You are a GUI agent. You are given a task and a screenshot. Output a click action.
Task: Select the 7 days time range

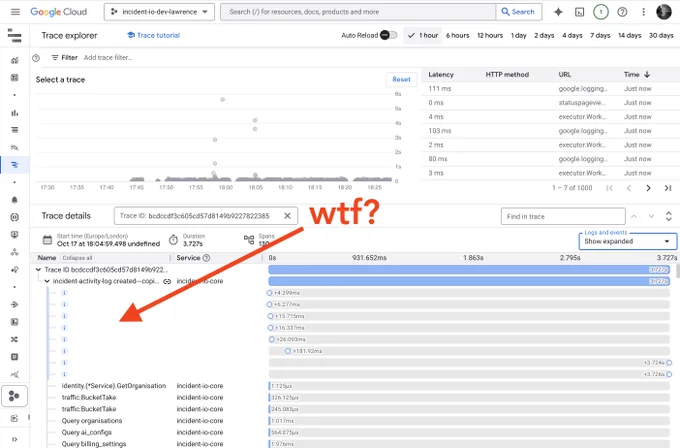(x=600, y=36)
